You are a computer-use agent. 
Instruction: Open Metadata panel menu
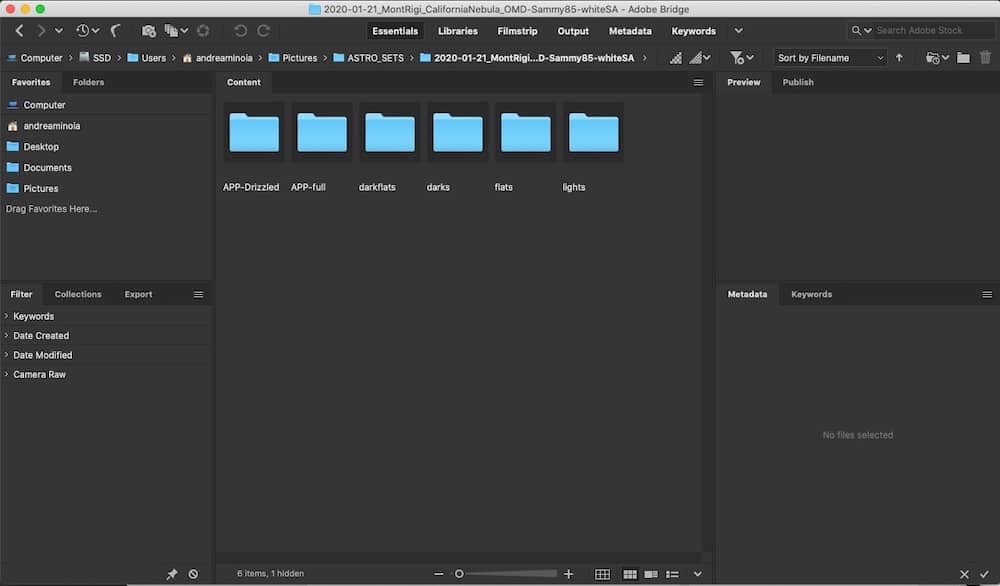tap(987, 295)
